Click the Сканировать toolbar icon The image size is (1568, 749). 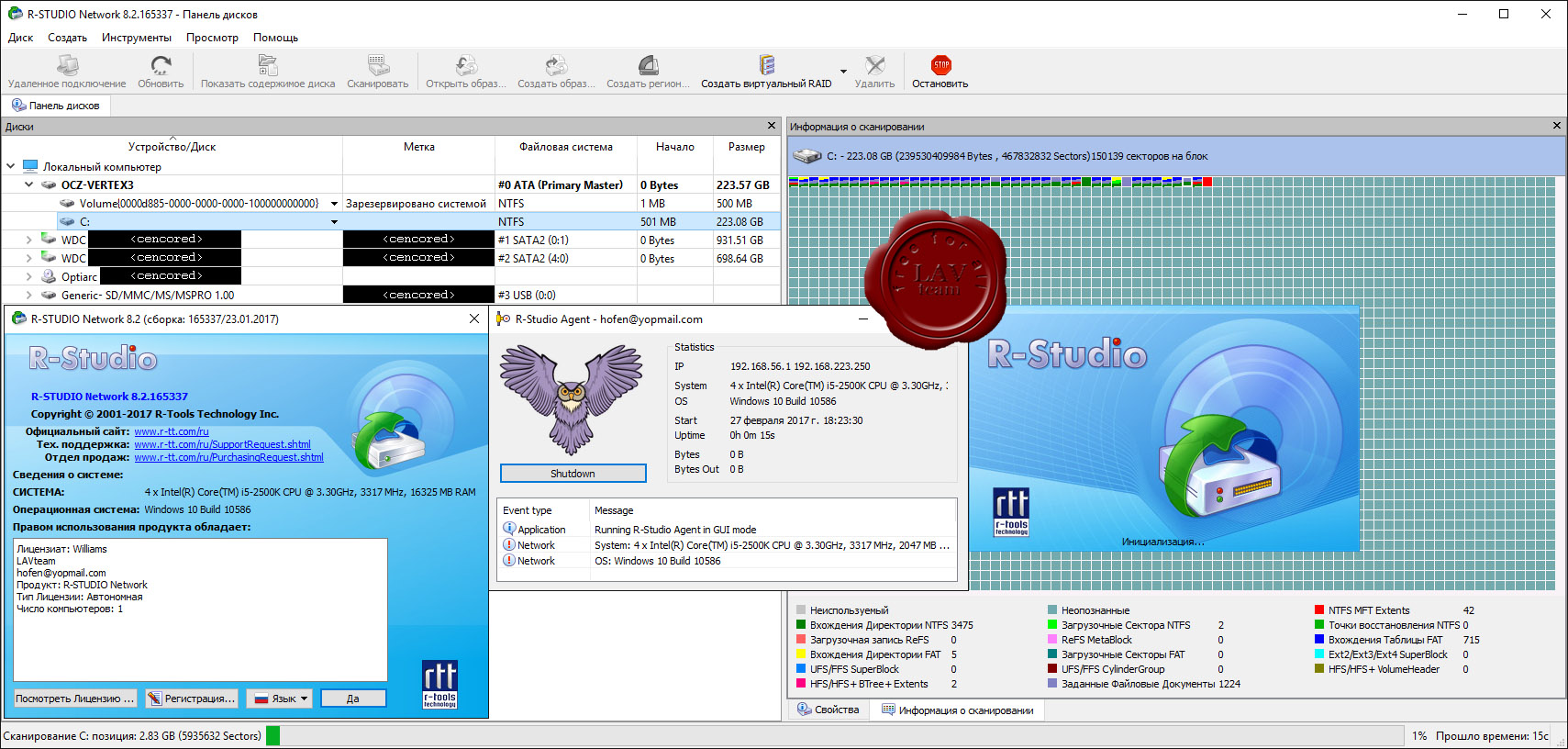click(378, 65)
